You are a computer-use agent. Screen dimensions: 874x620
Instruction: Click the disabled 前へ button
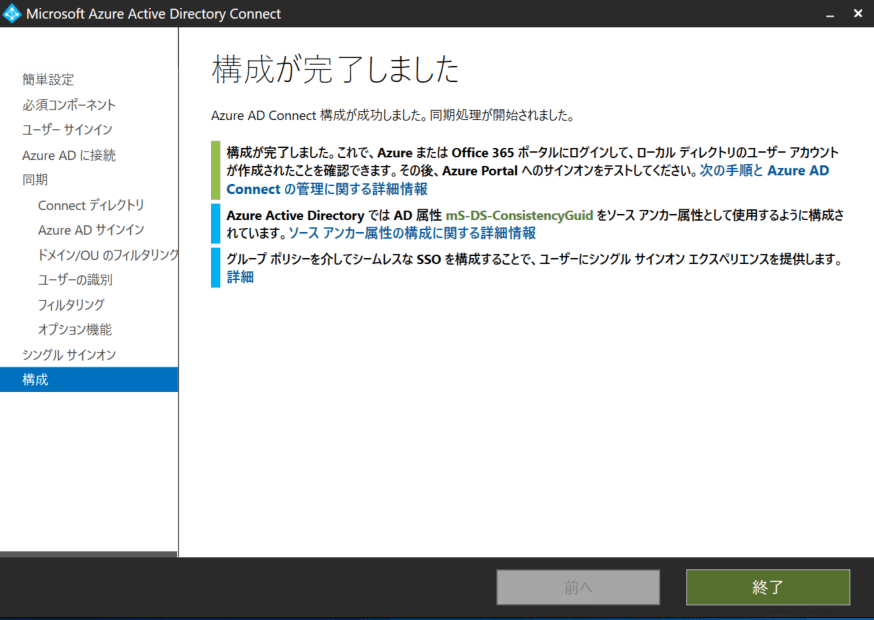pyautogui.click(x=578, y=587)
